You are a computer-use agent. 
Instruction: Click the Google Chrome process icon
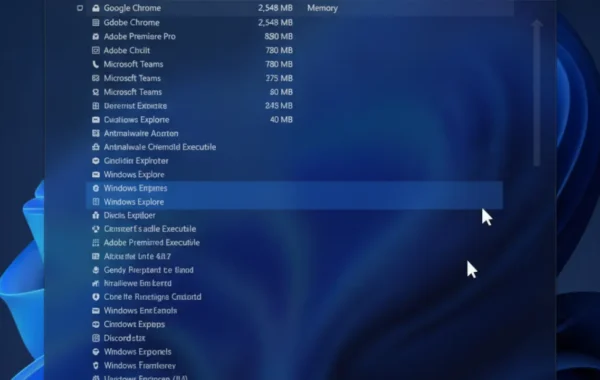tap(96, 8)
